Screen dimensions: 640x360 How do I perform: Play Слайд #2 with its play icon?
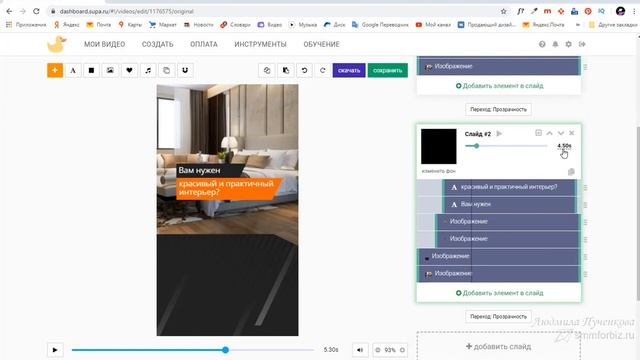(x=499, y=133)
